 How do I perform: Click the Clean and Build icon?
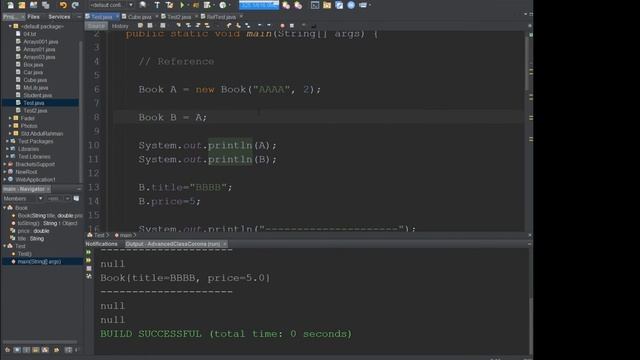169,5
